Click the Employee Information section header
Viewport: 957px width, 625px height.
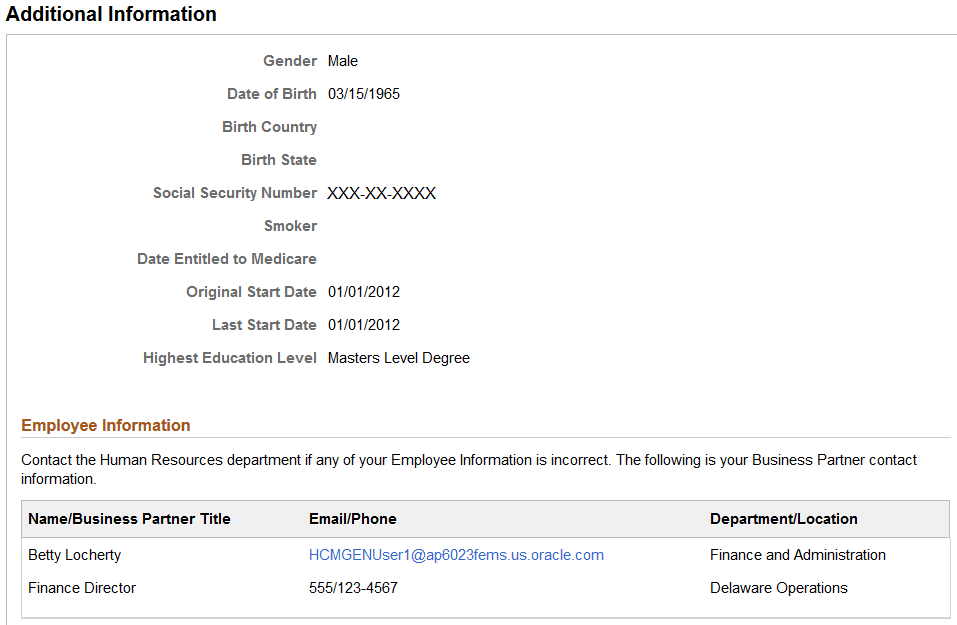point(105,425)
